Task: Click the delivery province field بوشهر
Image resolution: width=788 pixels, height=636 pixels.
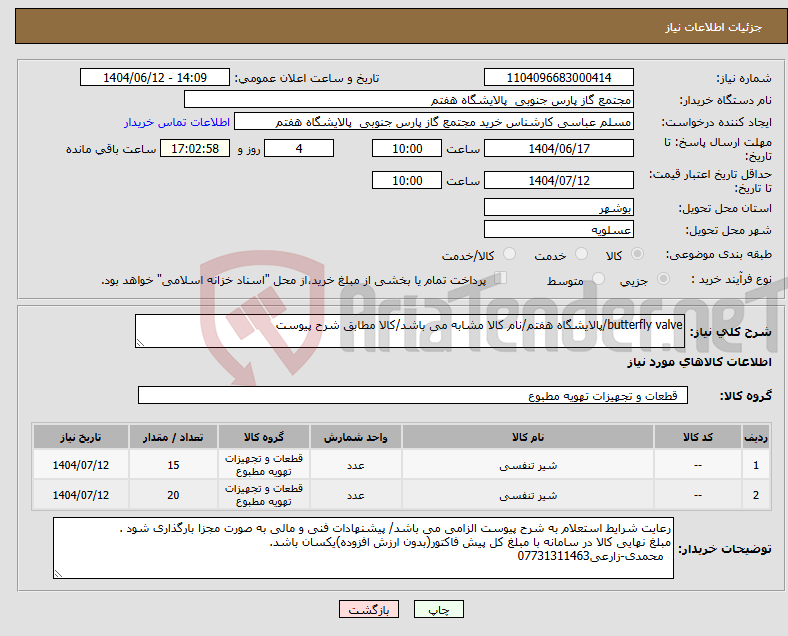Action: click(x=558, y=207)
